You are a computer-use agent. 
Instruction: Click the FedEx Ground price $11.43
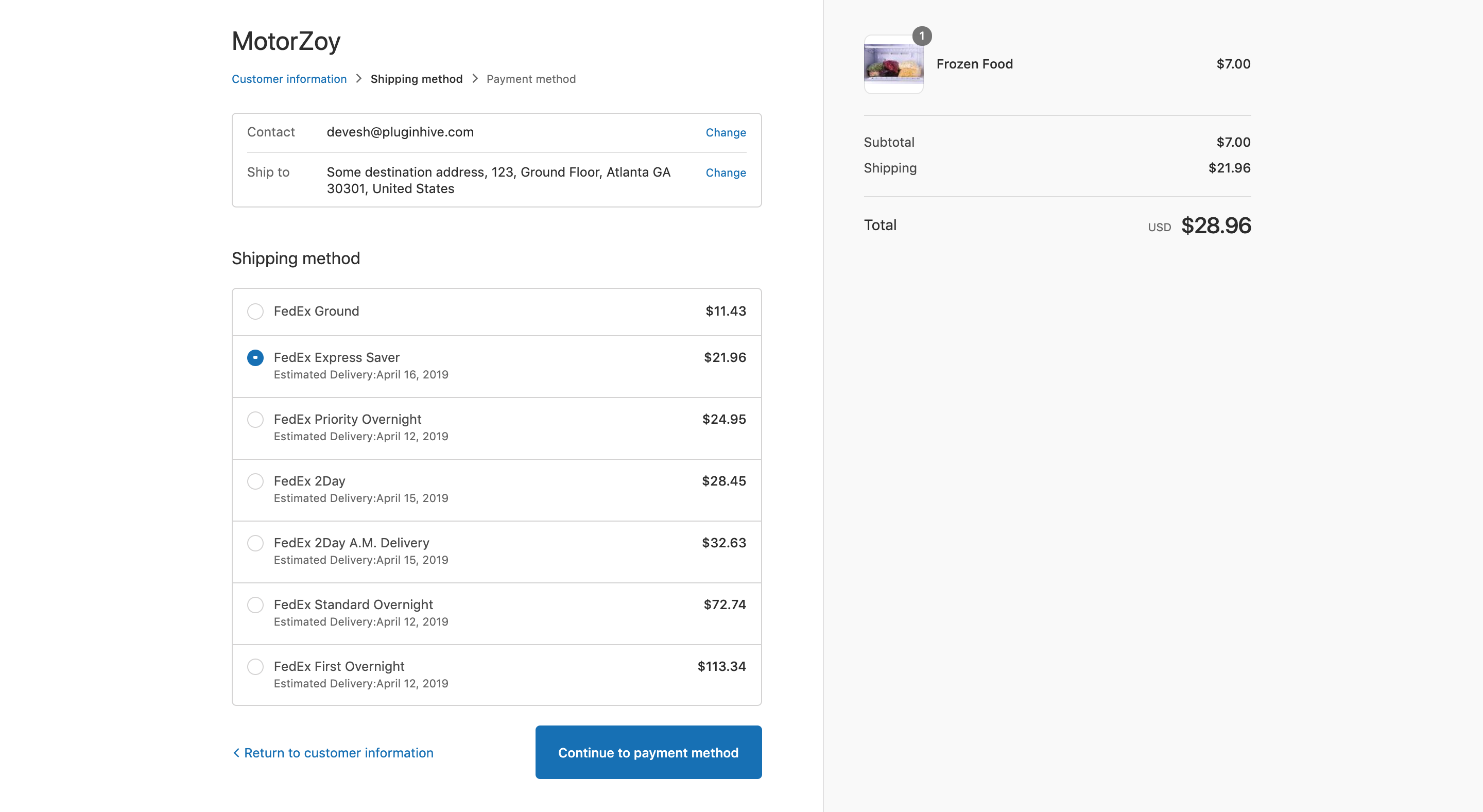tap(726, 312)
